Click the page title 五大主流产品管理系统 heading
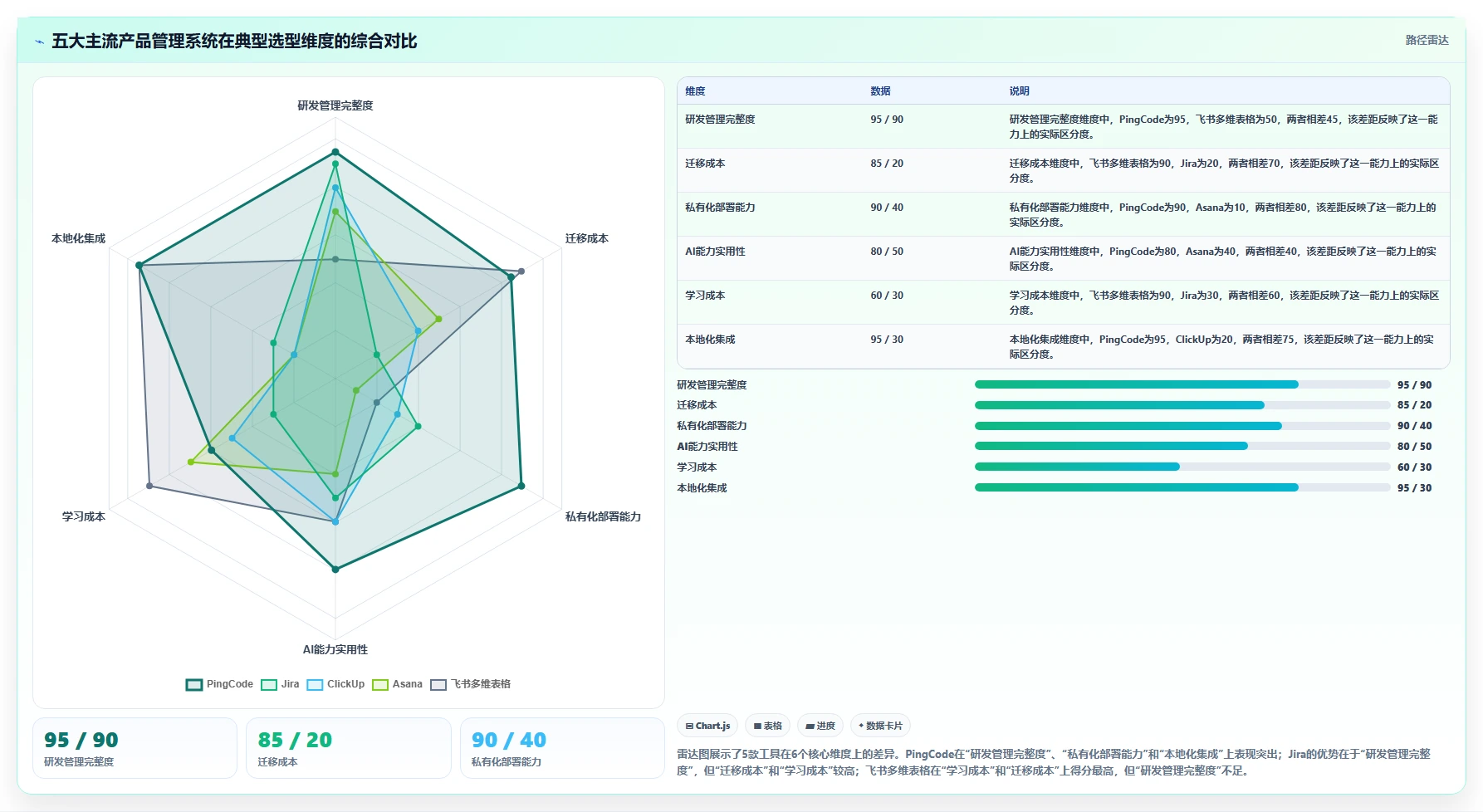The width and height of the screenshot is (1483, 812). coord(234,41)
